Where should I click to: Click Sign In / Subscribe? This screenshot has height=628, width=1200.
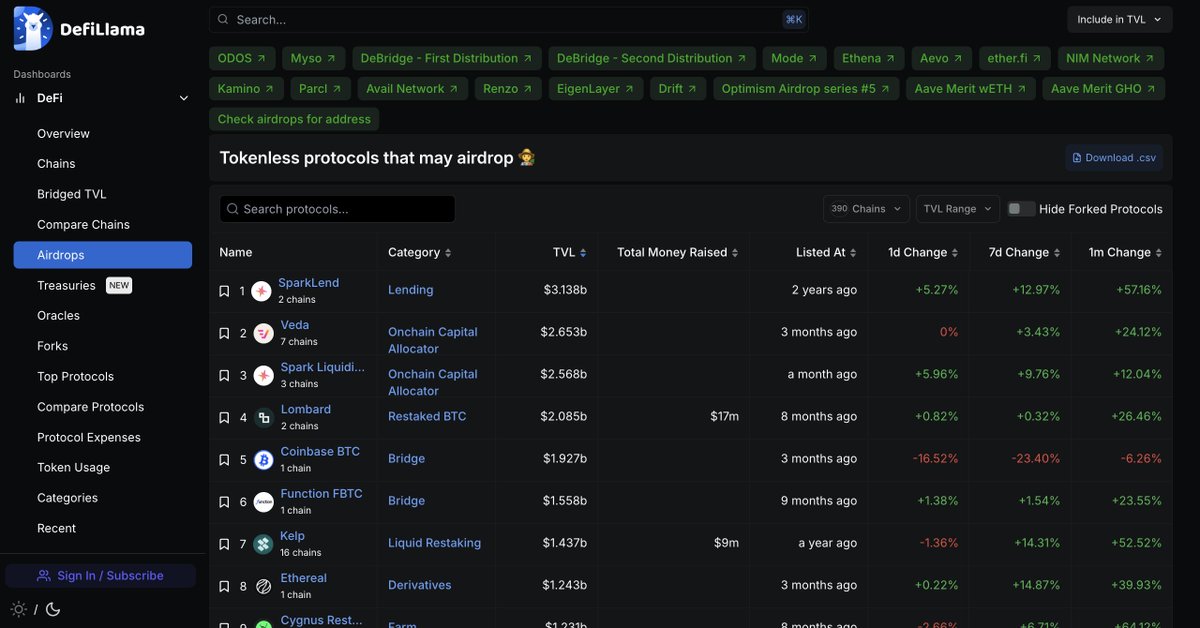(x=100, y=575)
